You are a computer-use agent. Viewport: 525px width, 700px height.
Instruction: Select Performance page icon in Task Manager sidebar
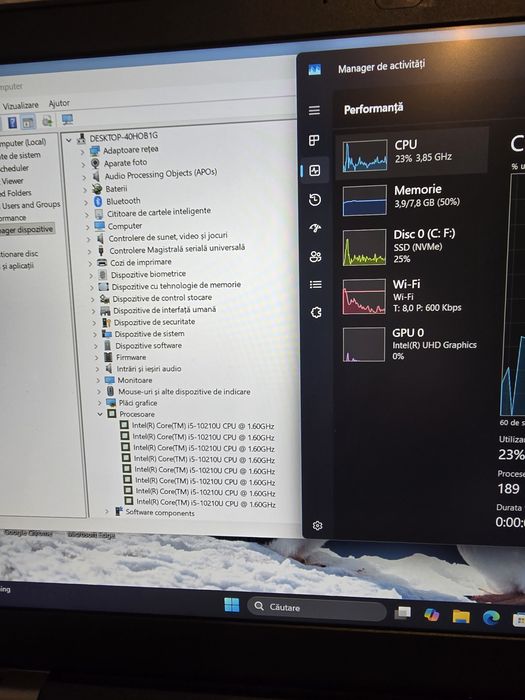coord(315,170)
